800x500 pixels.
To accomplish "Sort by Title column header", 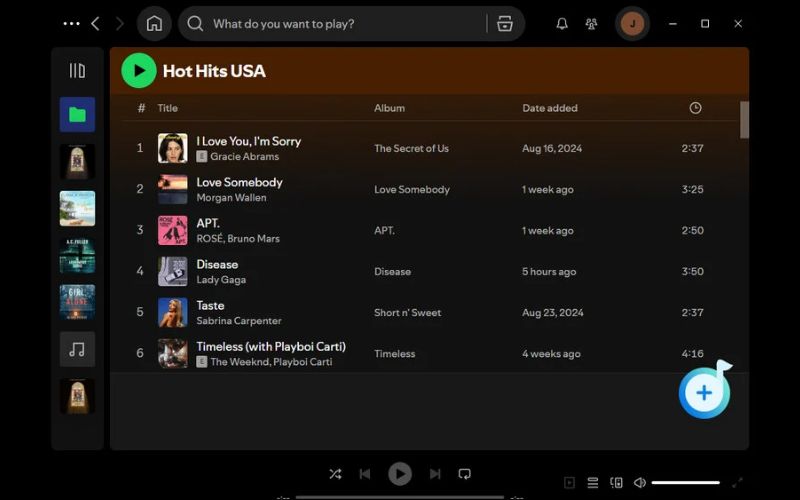I will click(167, 108).
